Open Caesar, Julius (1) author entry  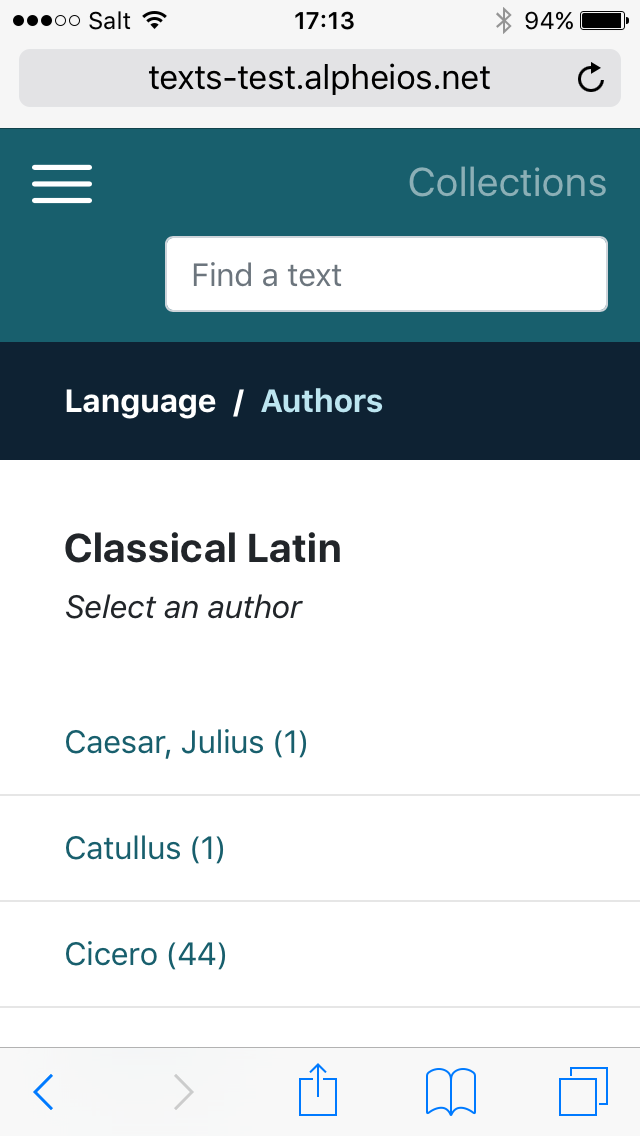(x=186, y=742)
